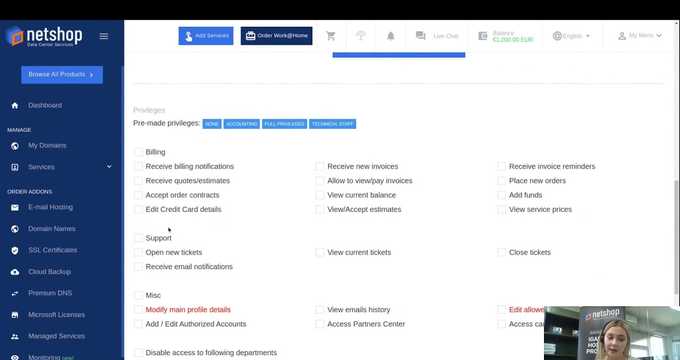The height and width of the screenshot is (360, 680).
Task: Toggle the hamburger sidebar menu
Action: pyautogui.click(x=104, y=36)
